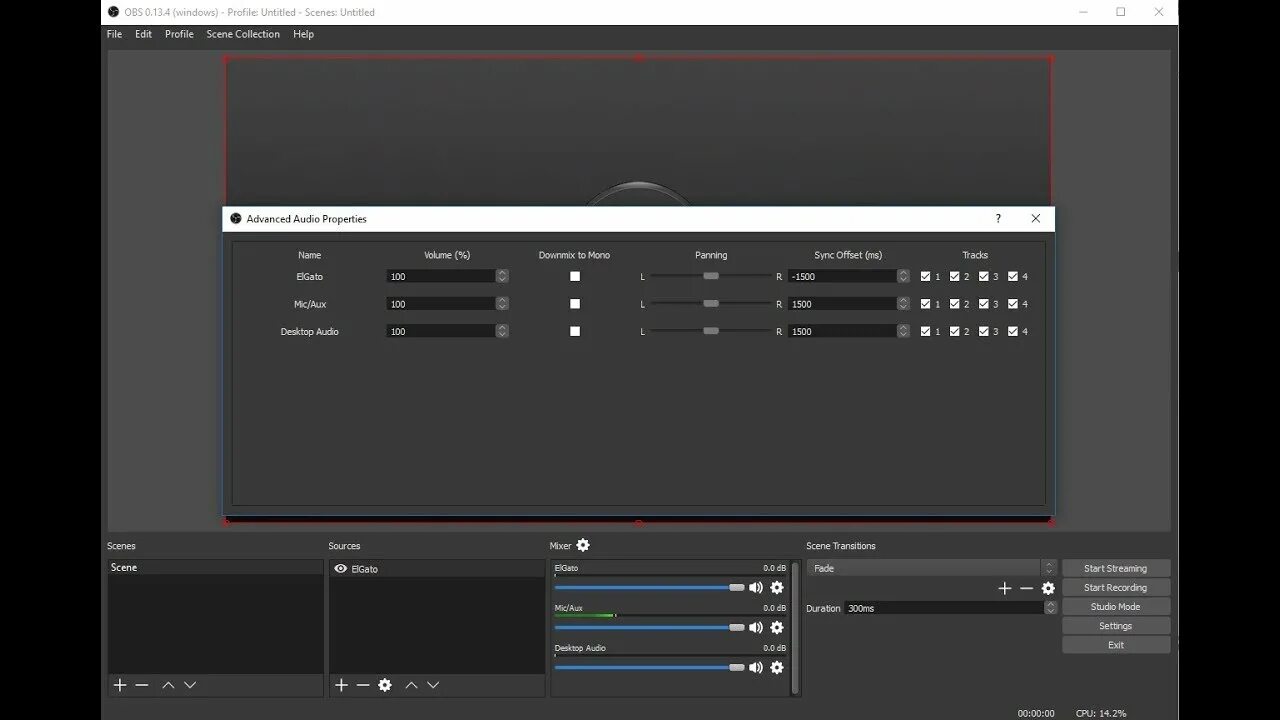The width and height of the screenshot is (1280, 720).
Task: Mute the ElGato mixer channel
Action: coord(756,588)
